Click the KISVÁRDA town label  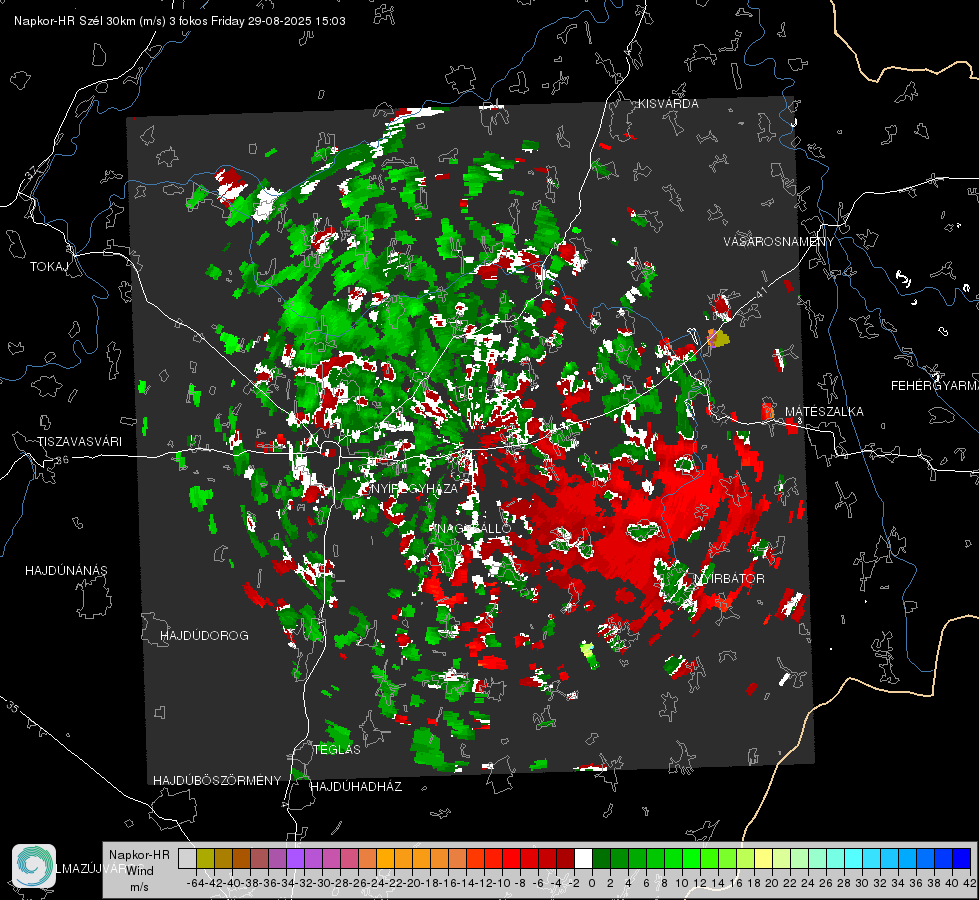(668, 104)
